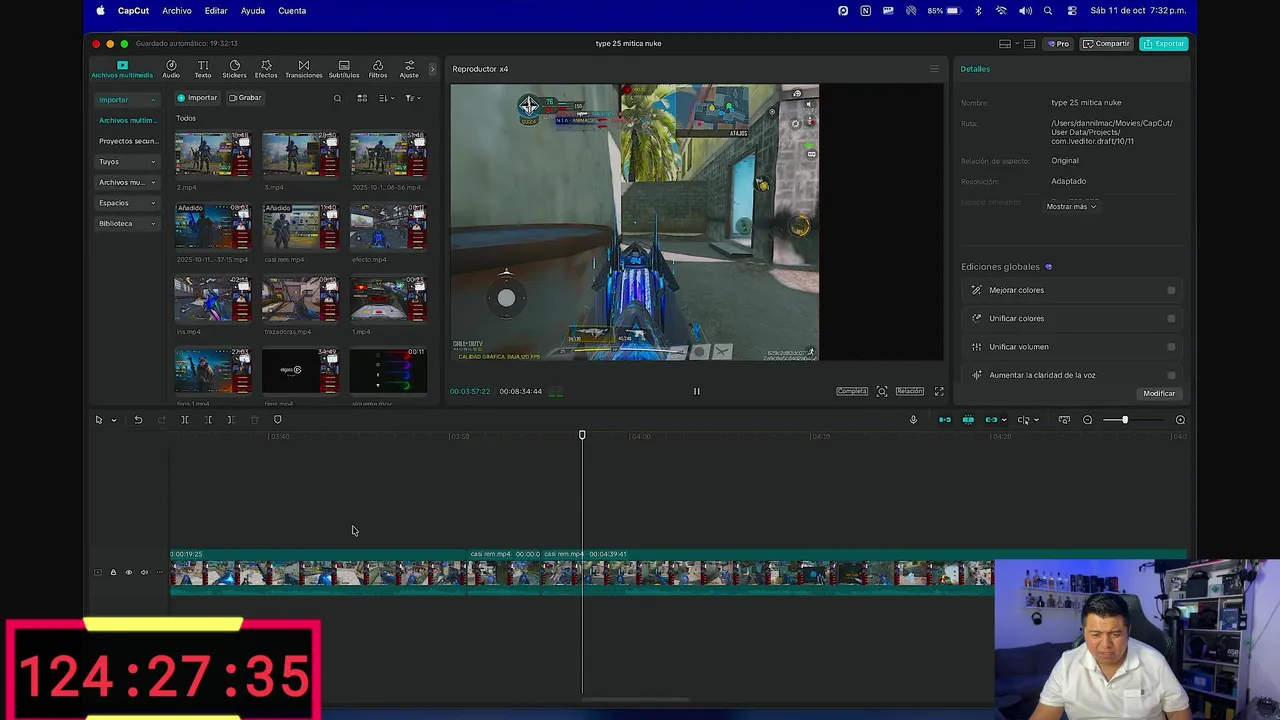
Task: Click the Importar button with plus icon
Action: click(197, 98)
